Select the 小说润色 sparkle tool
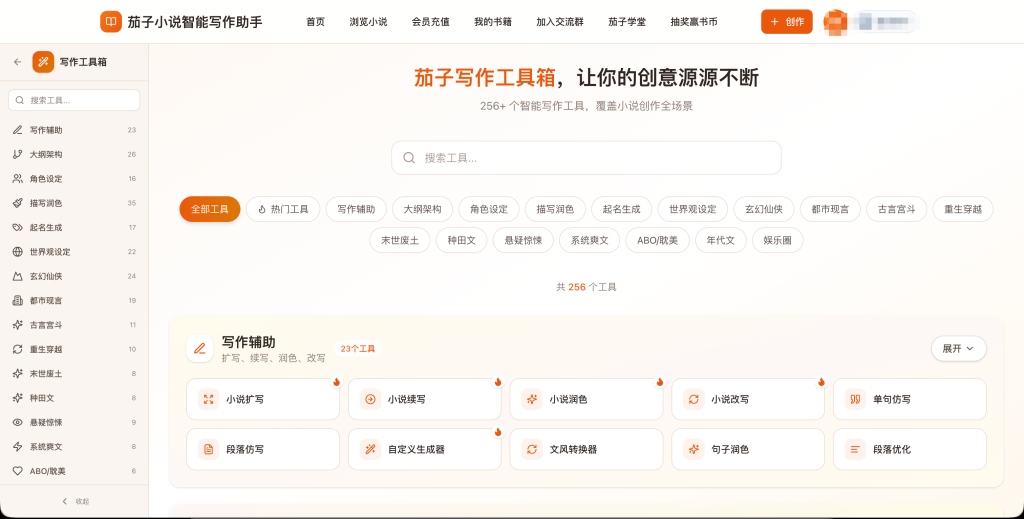The height and width of the screenshot is (519, 1024). [586, 399]
